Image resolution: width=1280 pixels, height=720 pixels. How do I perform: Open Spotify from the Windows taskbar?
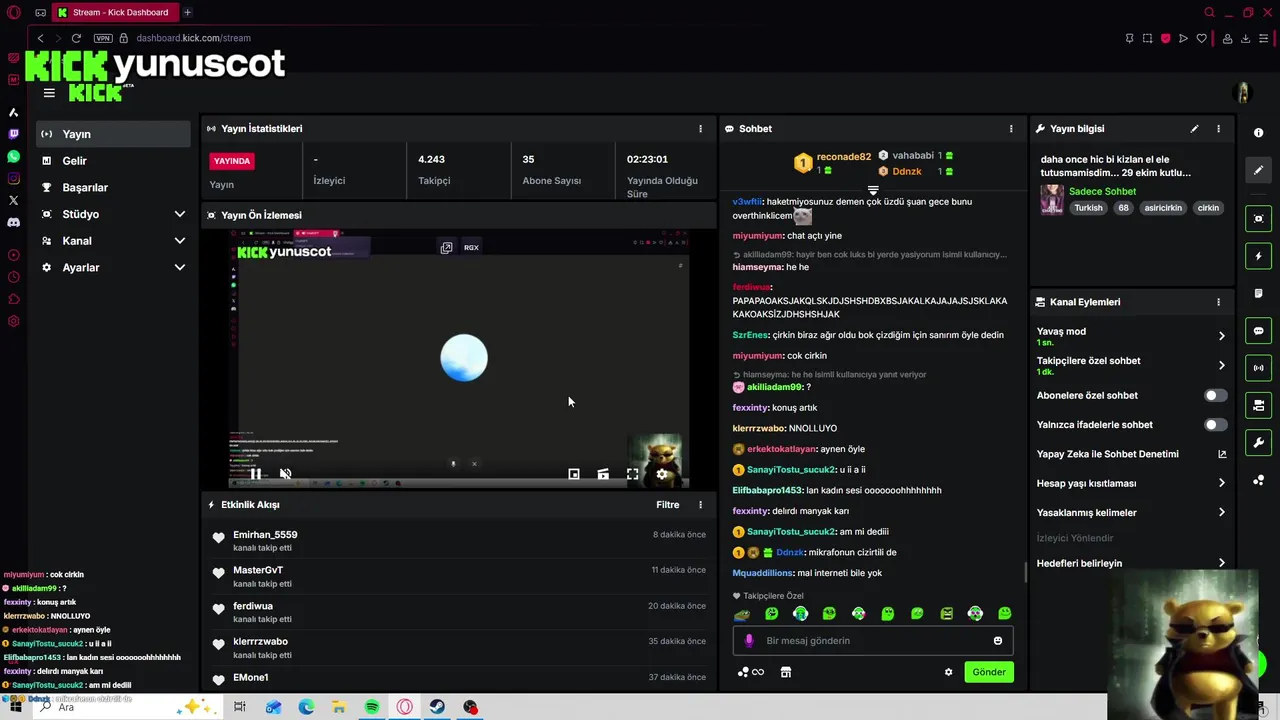pyautogui.click(x=372, y=707)
